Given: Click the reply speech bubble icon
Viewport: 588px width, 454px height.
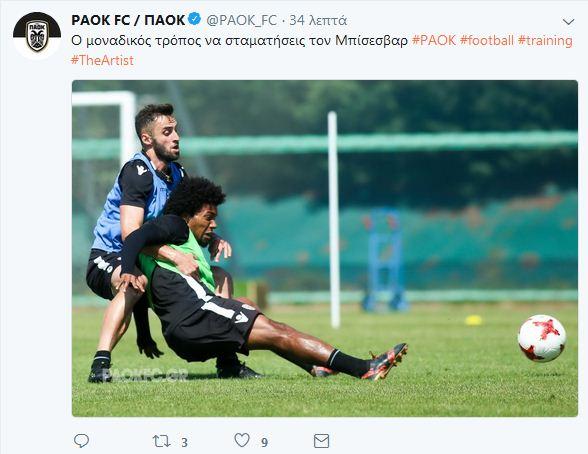Looking at the screenshot, I should point(81,441).
